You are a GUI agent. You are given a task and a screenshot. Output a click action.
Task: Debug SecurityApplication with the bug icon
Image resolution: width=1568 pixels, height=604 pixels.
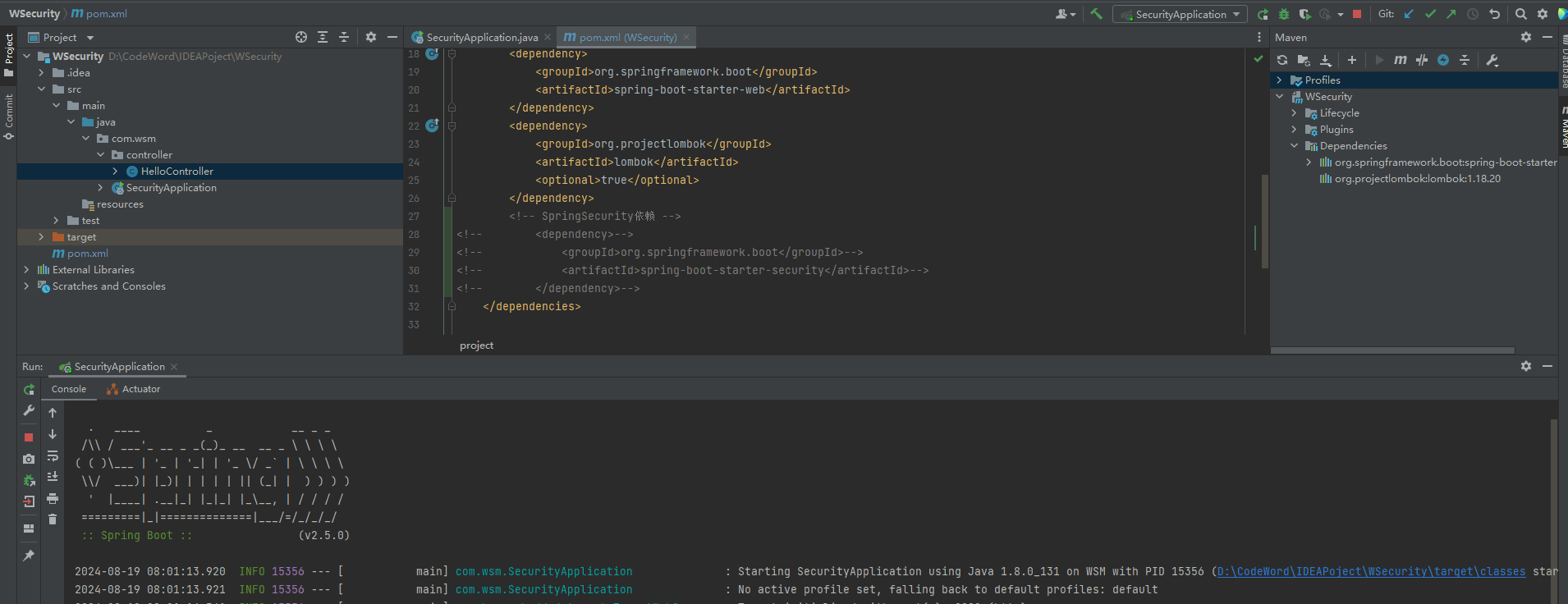(1284, 14)
